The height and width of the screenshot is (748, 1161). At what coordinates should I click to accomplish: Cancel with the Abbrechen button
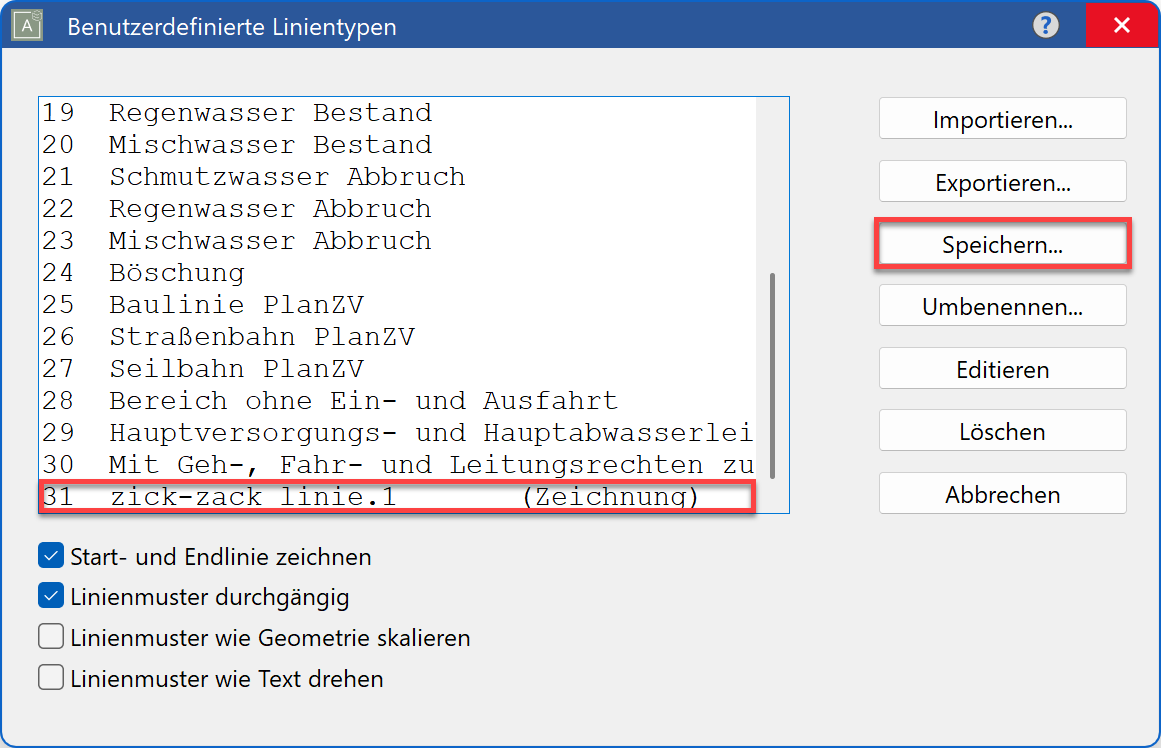tap(1002, 493)
